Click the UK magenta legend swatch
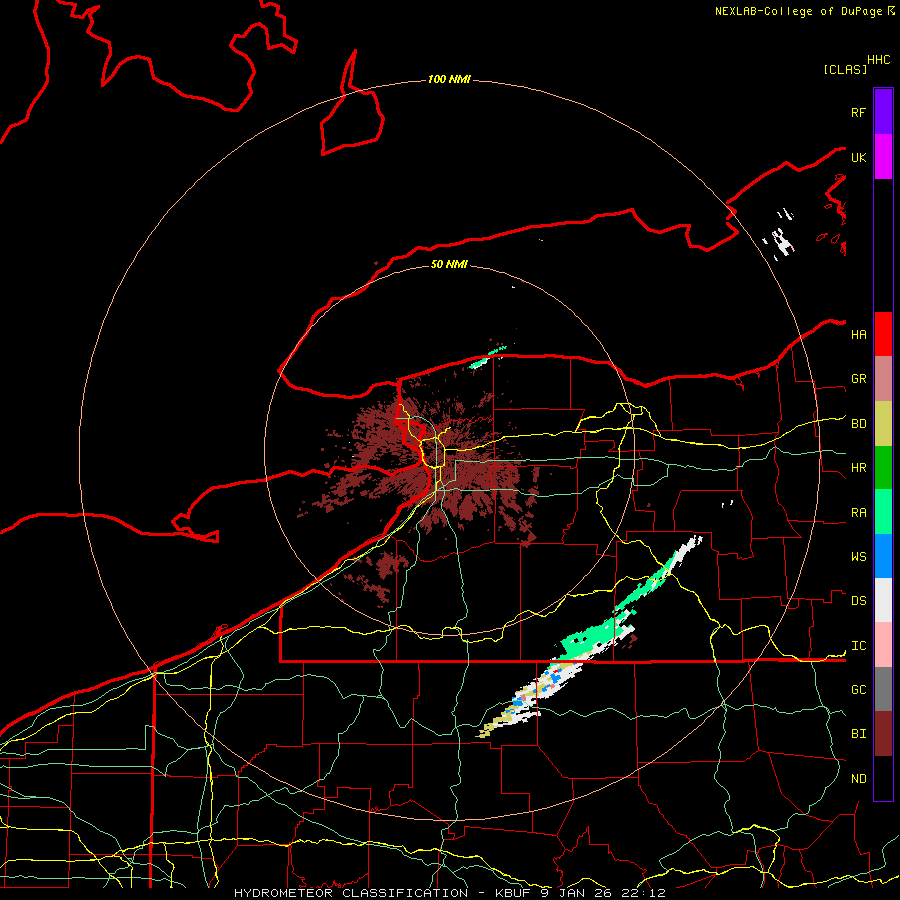 (883, 157)
